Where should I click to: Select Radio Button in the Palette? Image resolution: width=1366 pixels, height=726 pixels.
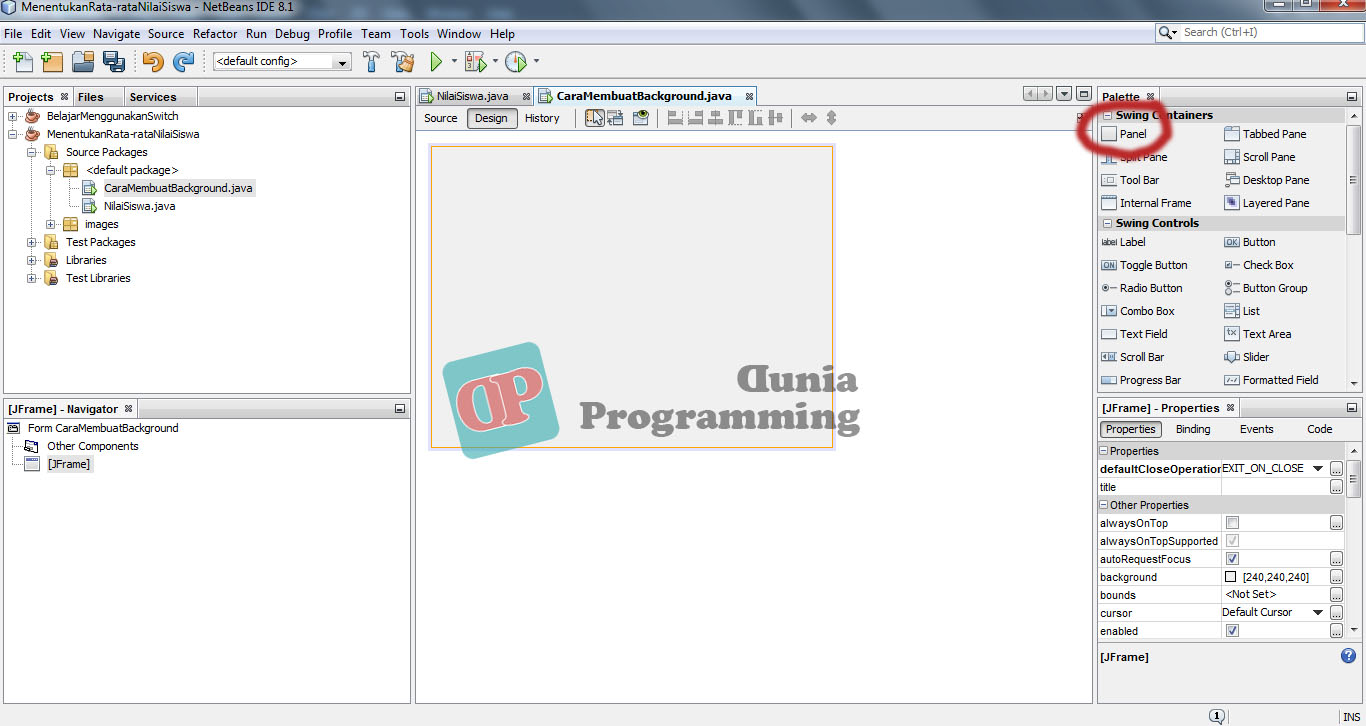point(1141,288)
